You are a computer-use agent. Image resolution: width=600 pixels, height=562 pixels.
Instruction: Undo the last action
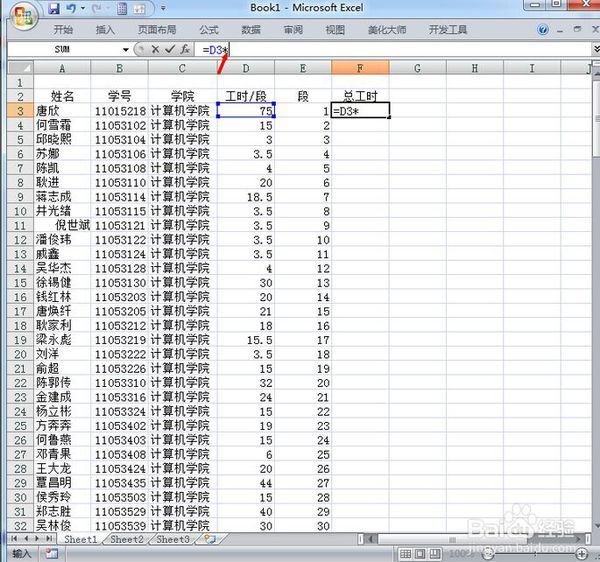[x=71, y=8]
